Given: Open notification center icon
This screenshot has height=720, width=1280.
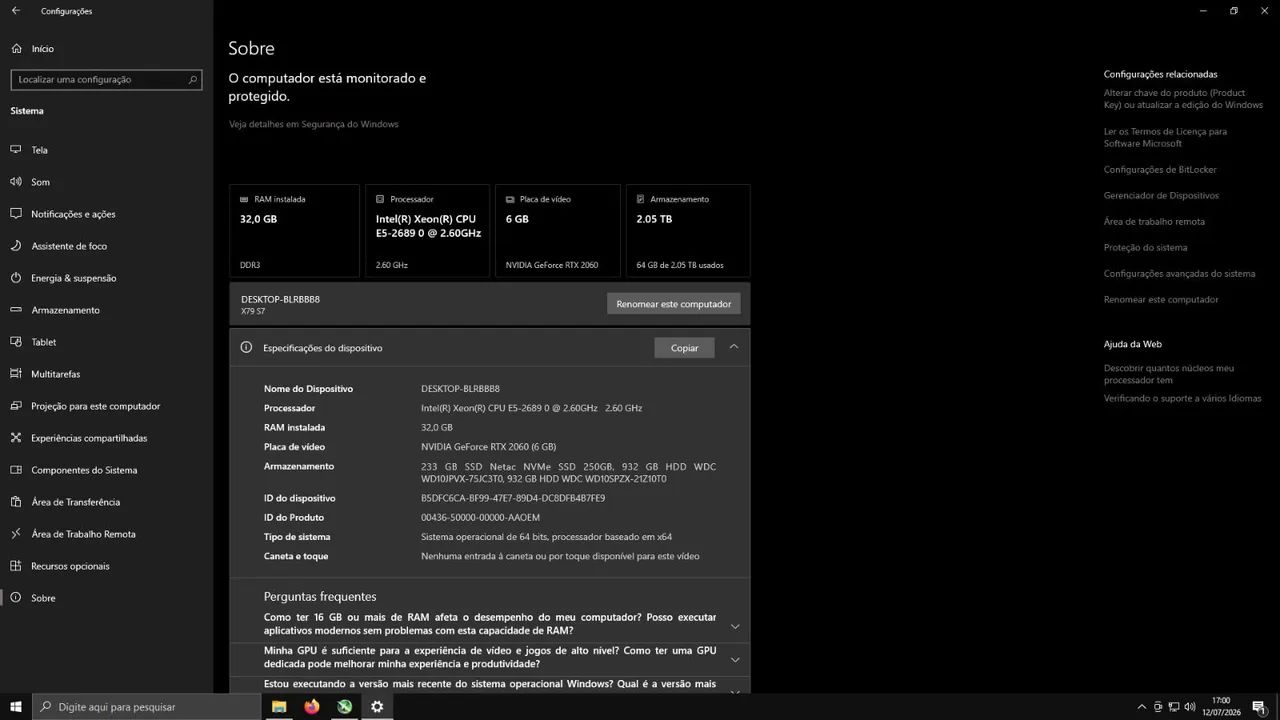Looking at the screenshot, I should [x=1259, y=707].
